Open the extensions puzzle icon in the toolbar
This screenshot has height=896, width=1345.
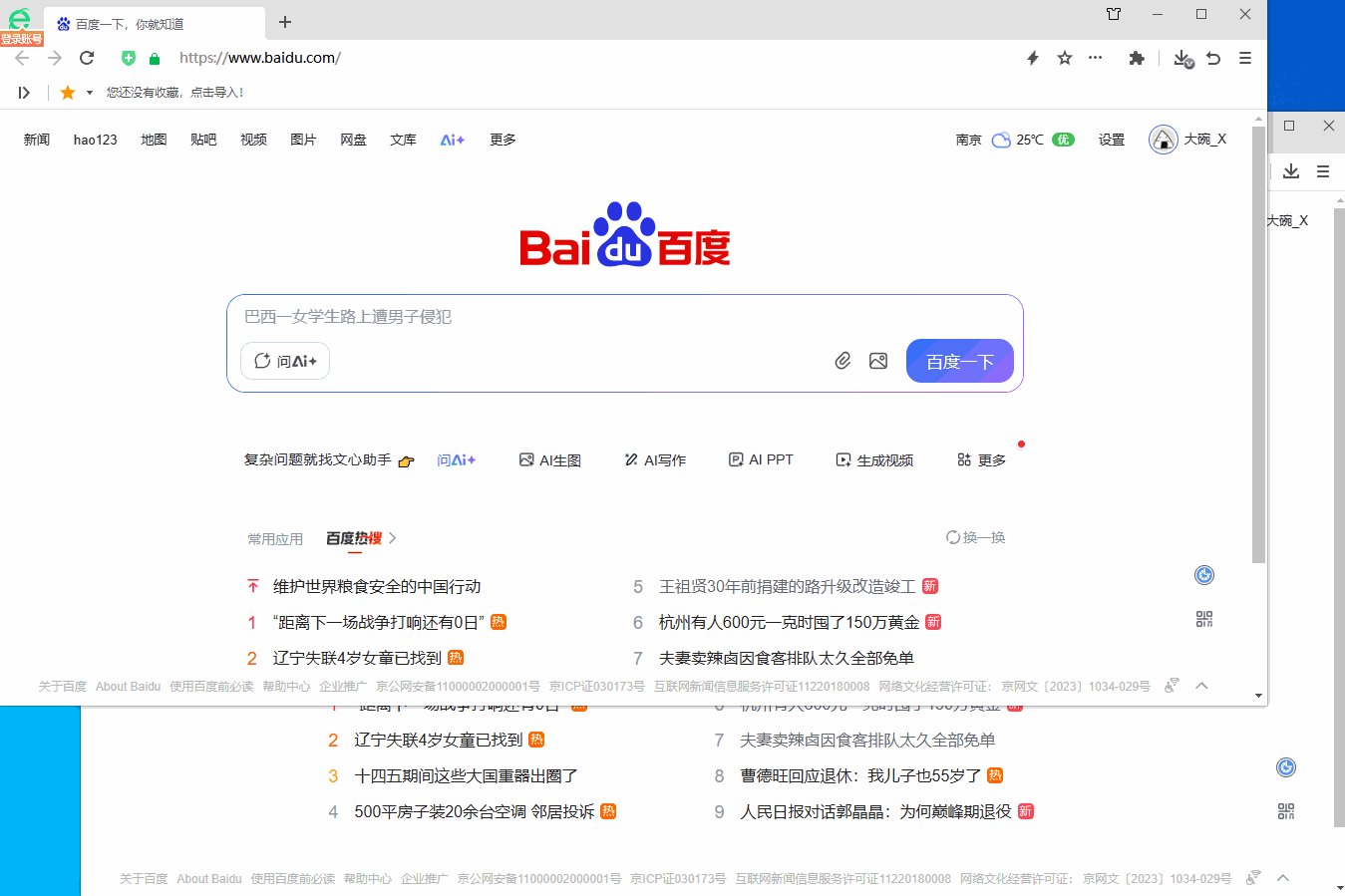tap(1137, 58)
